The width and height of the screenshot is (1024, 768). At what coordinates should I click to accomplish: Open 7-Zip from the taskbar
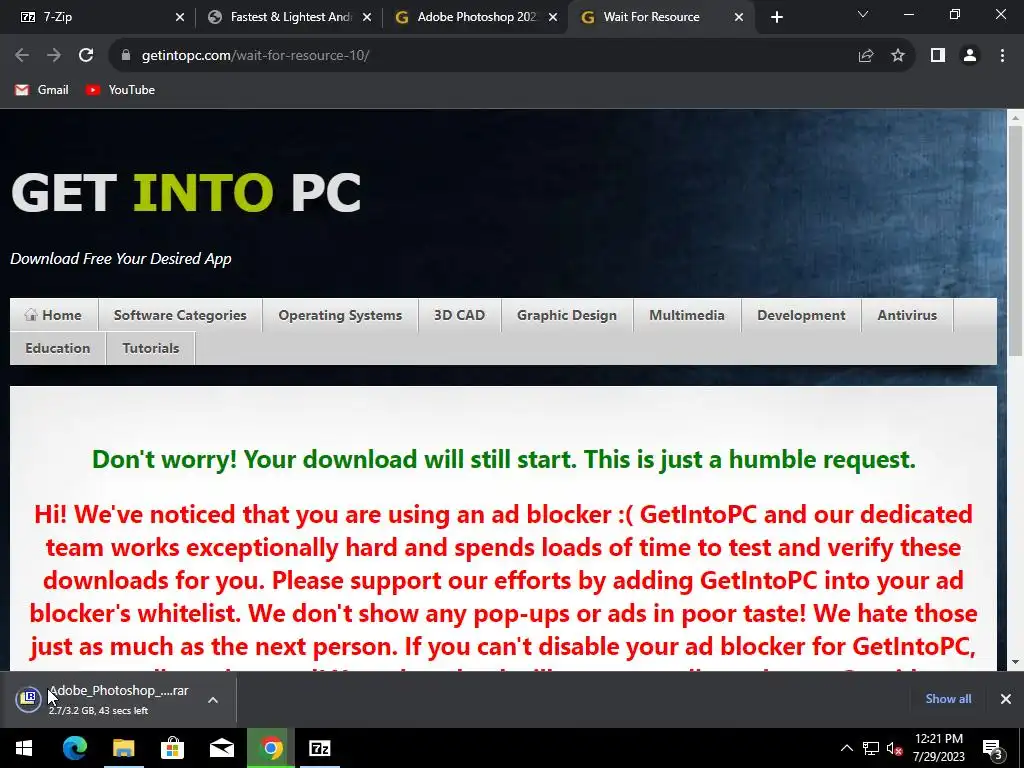point(319,748)
